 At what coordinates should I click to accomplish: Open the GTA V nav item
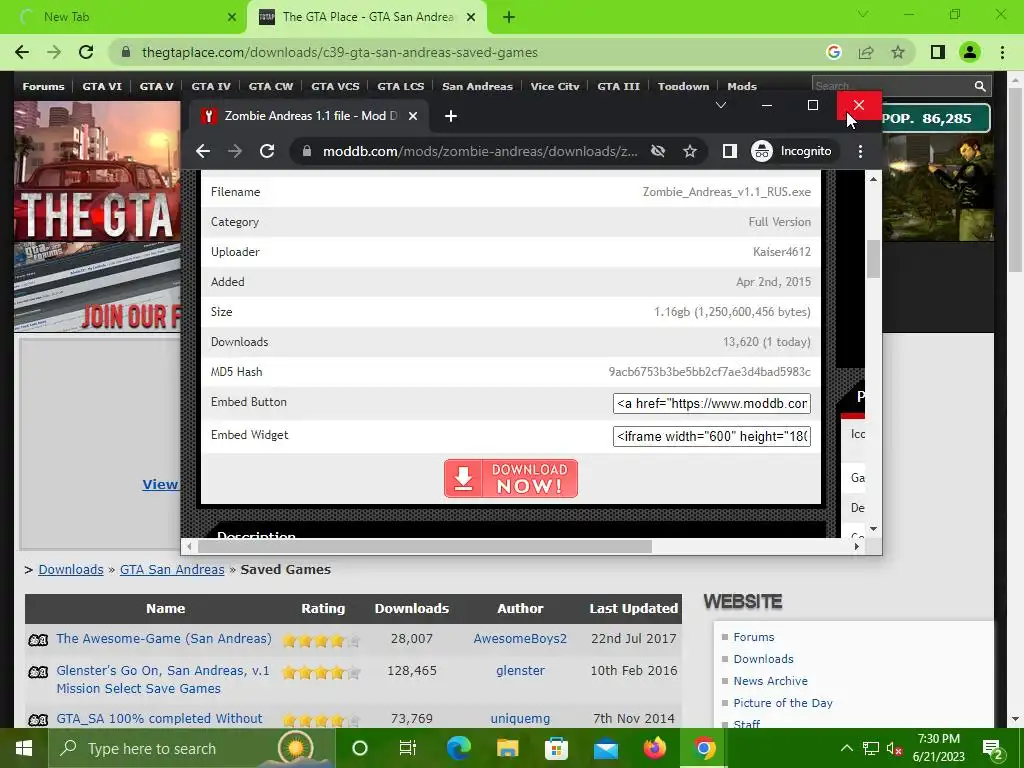coord(156,86)
